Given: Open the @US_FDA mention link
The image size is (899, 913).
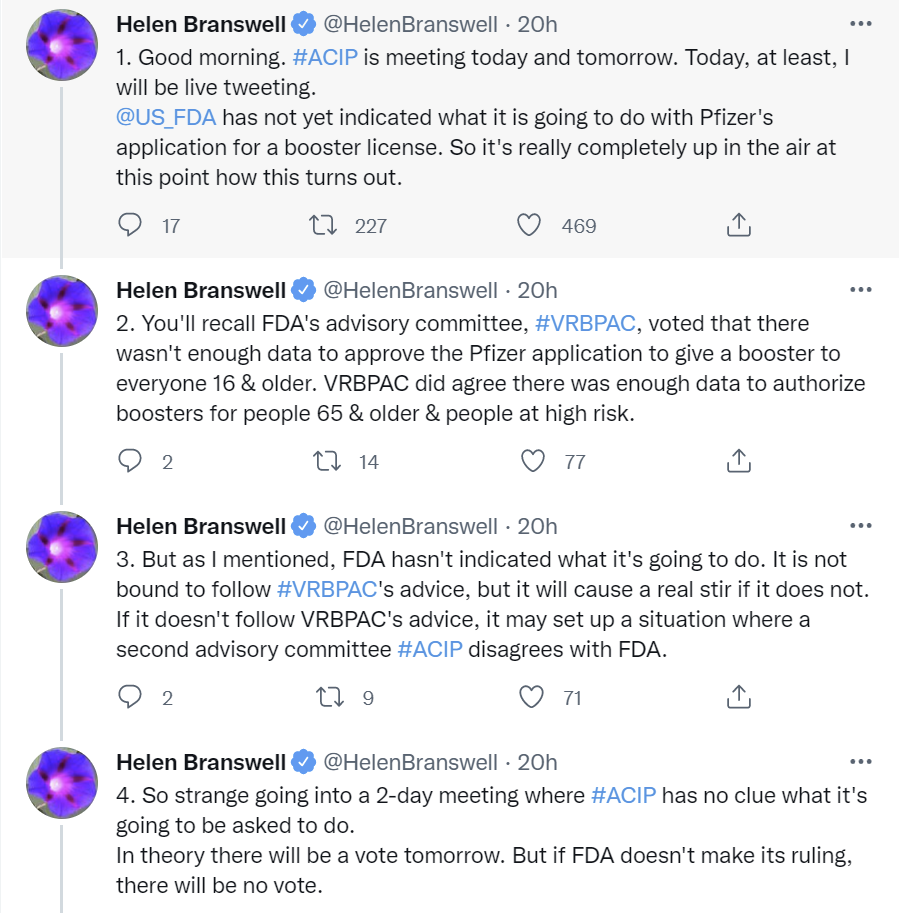Looking at the screenshot, I should (x=166, y=118).
